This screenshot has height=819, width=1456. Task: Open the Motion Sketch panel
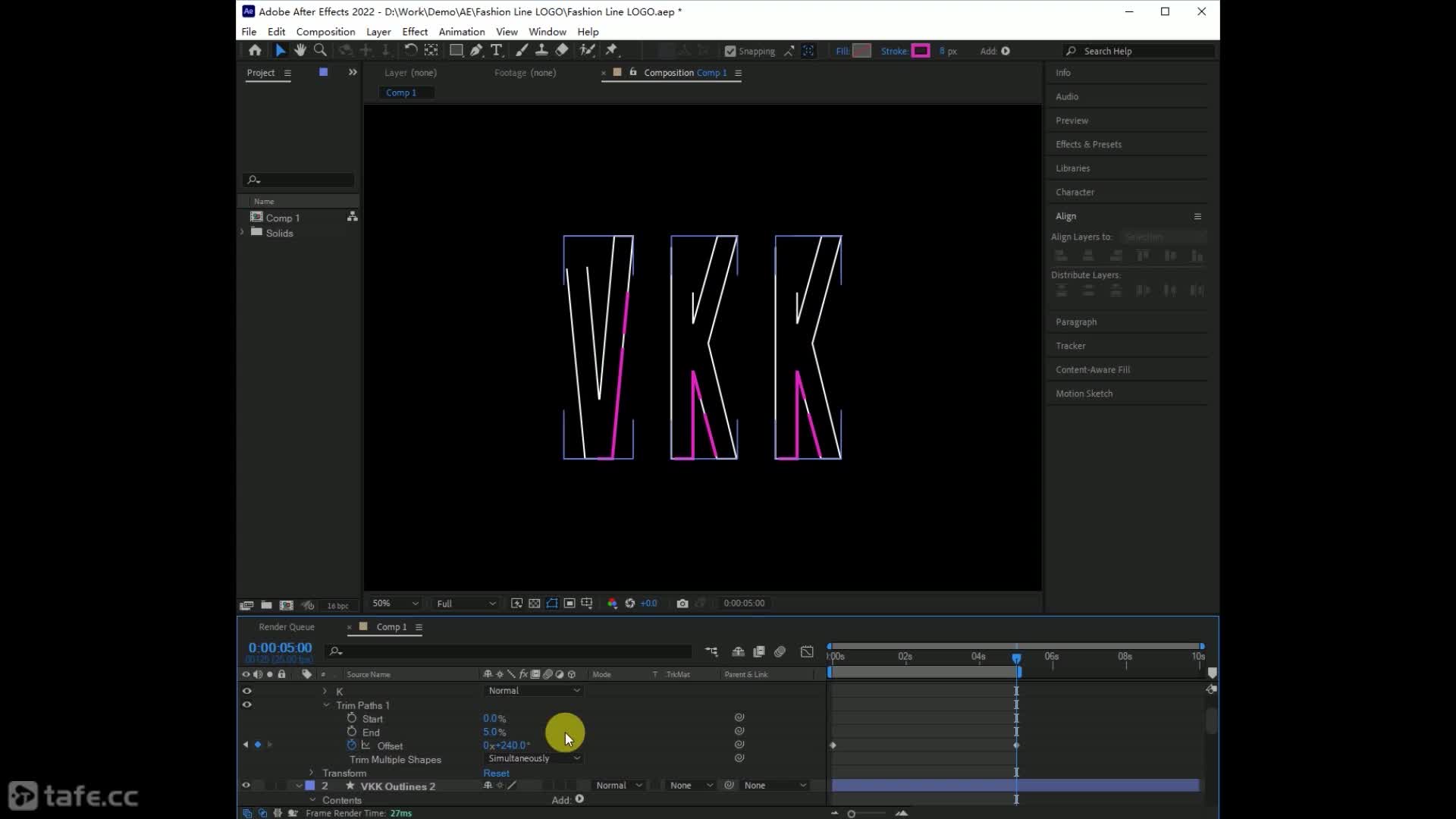coord(1084,394)
